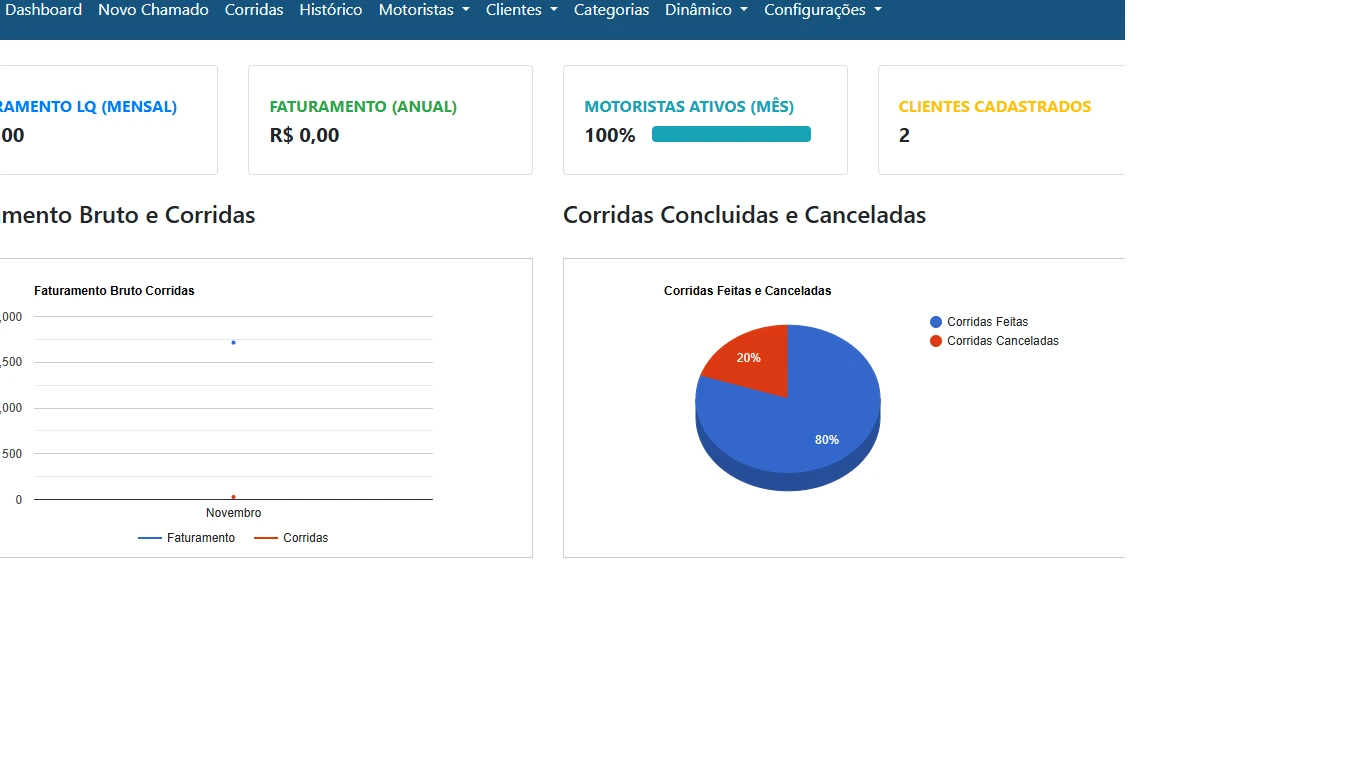
Task: Click the red Corridas legend line marker
Action: (x=266, y=538)
